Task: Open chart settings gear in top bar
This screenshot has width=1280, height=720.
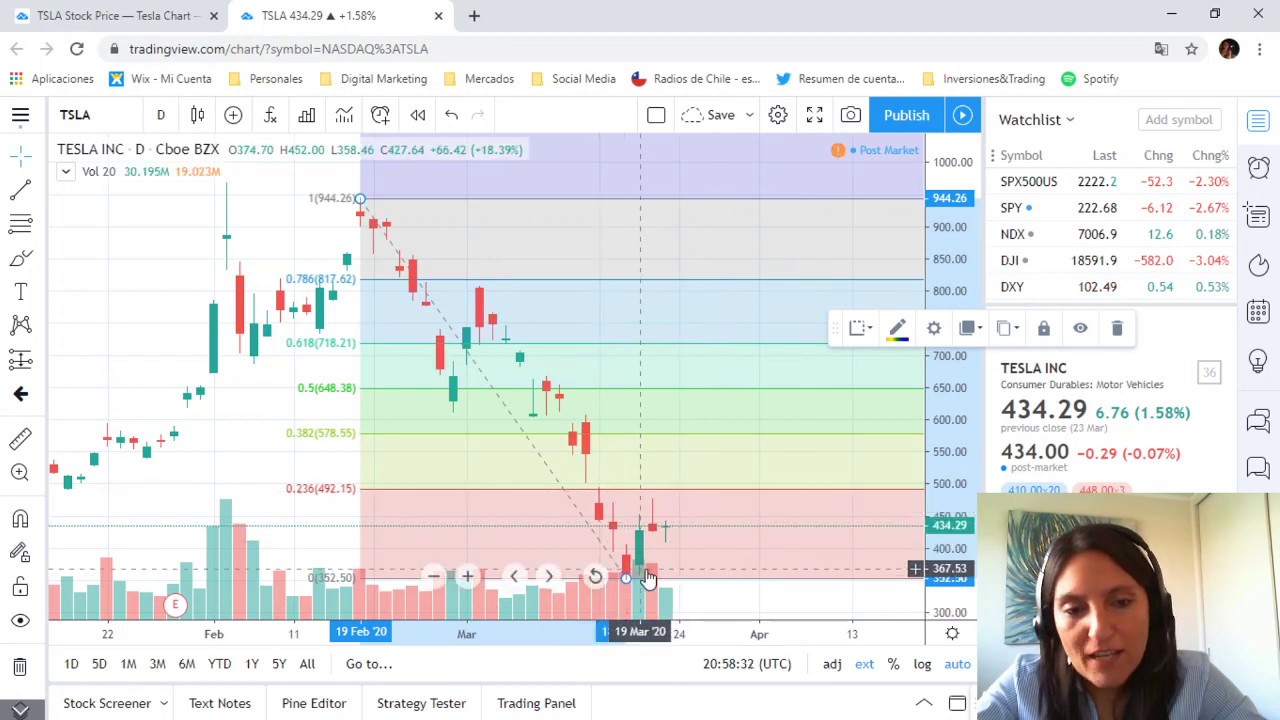Action: (778, 115)
